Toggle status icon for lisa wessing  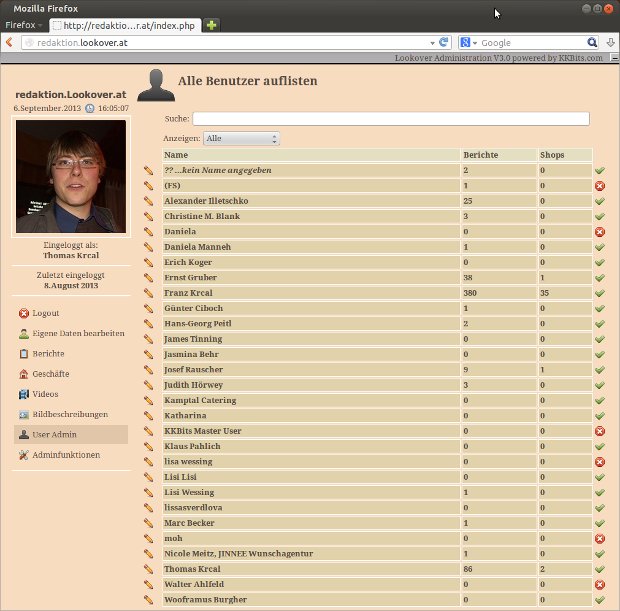pos(600,462)
